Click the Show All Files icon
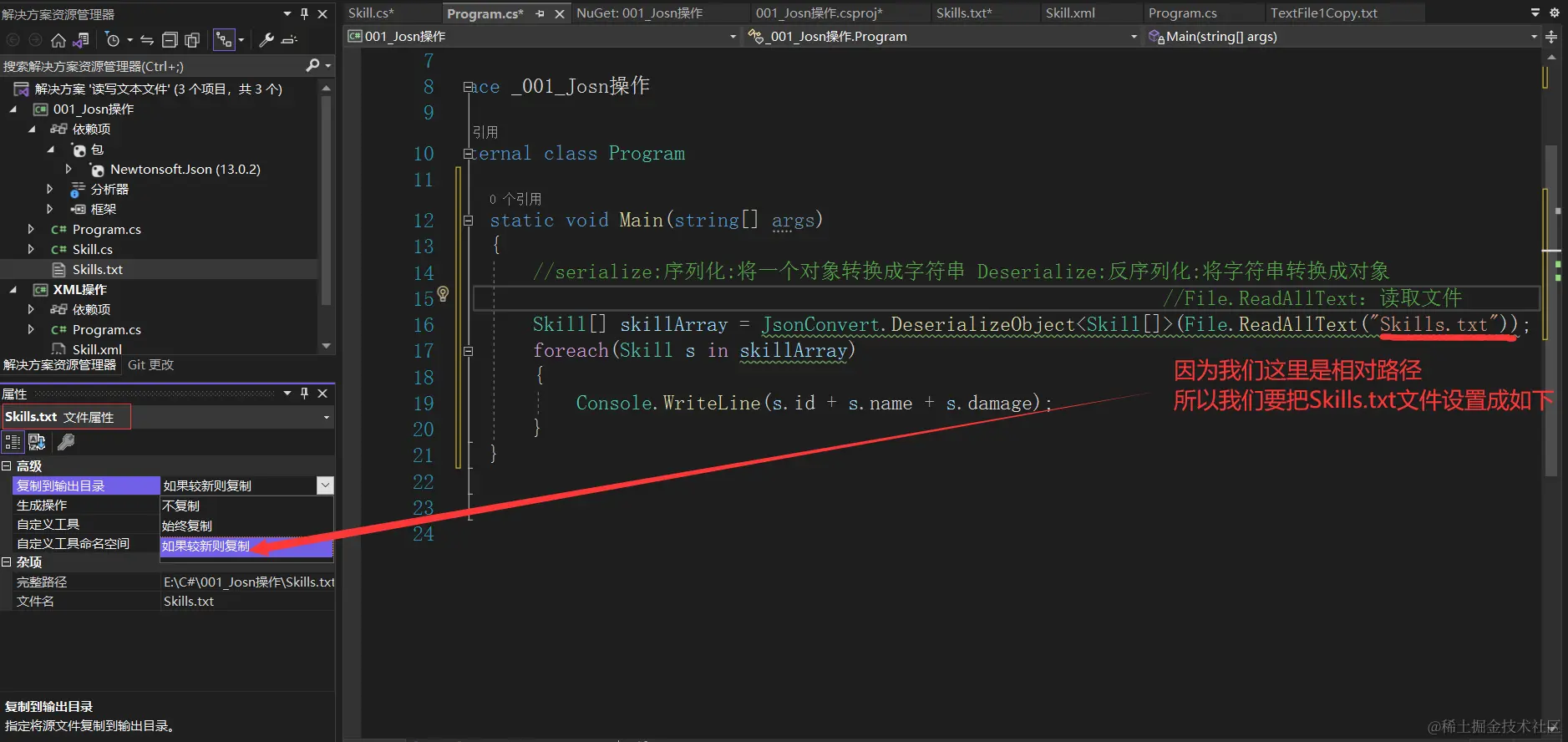Viewport: 1568px width, 742px height. (x=192, y=39)
